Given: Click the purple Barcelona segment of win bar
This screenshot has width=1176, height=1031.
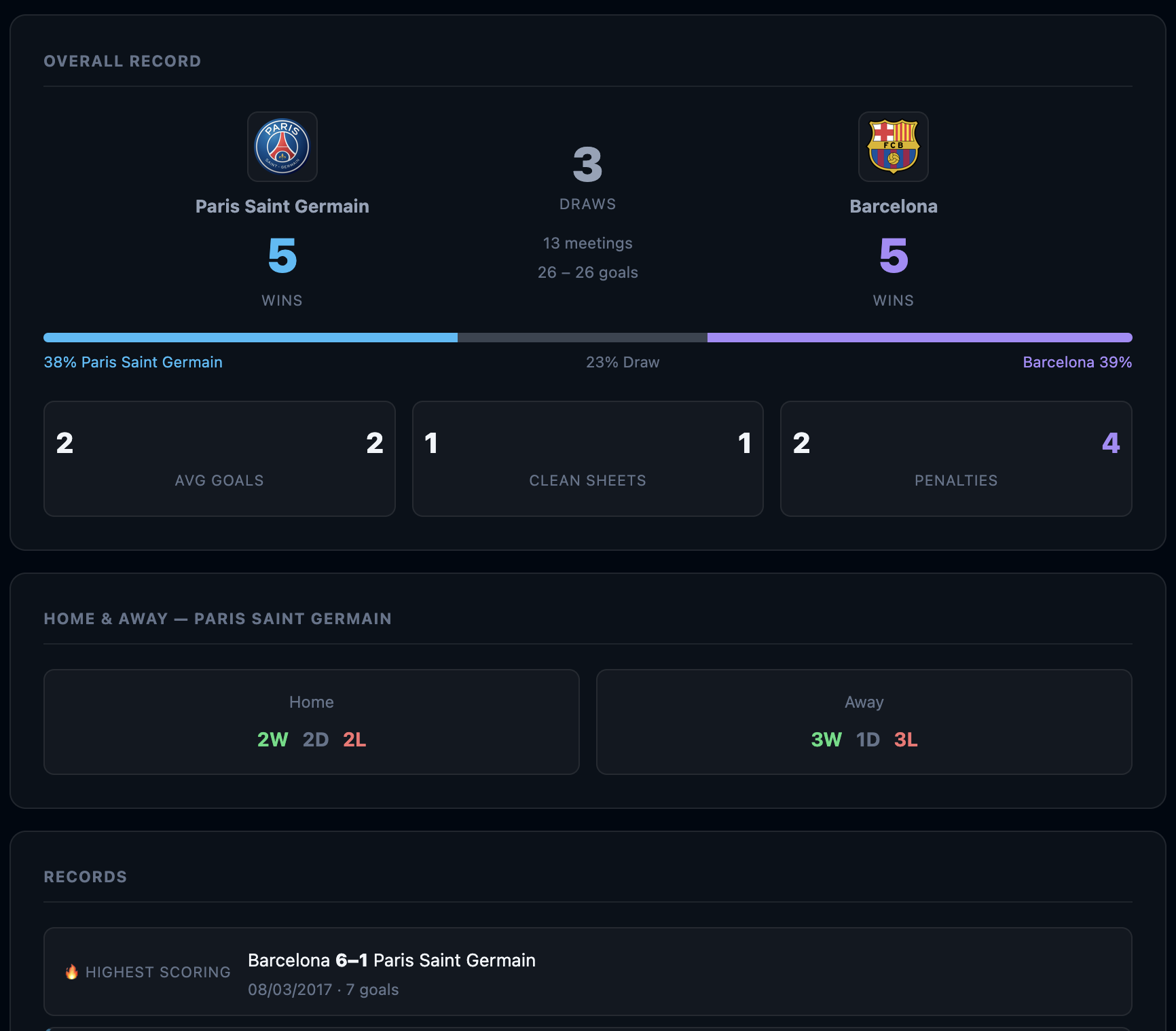Looking at the screenshot, I should click(920, 338).
